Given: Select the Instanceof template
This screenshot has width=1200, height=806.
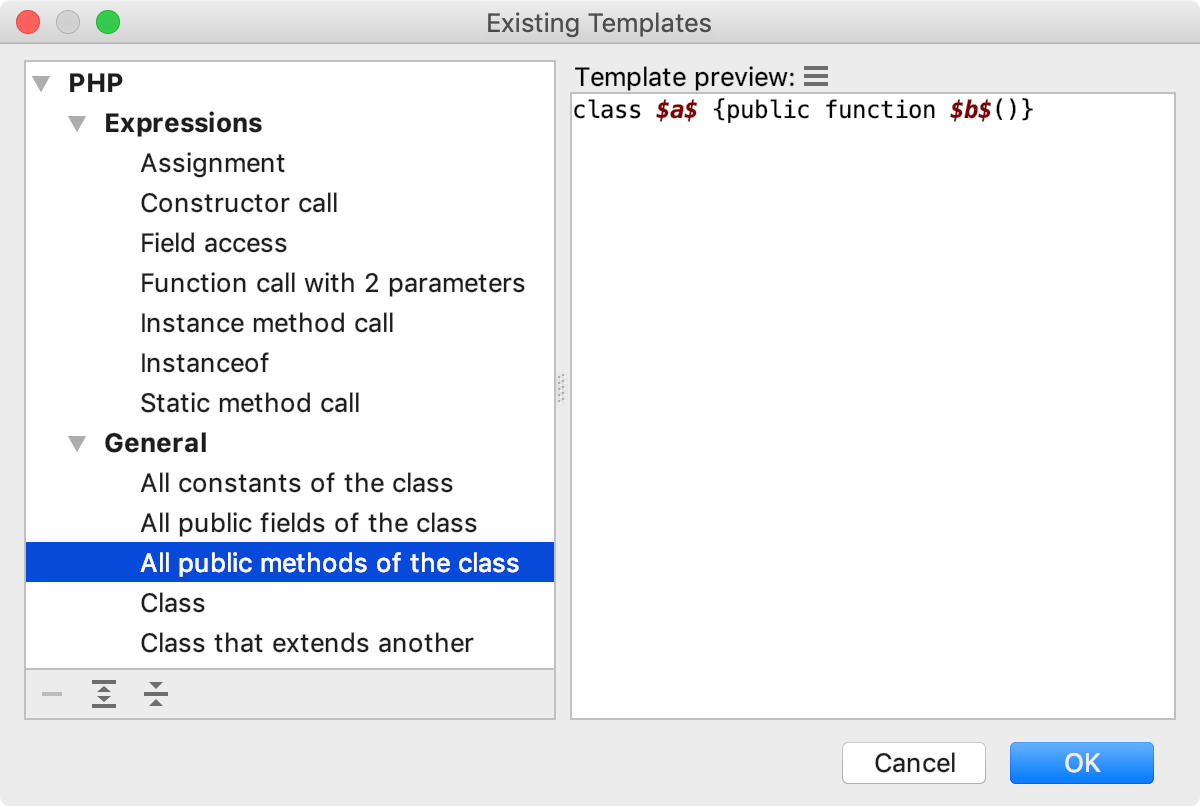Looking at the screenshot, I should pyautogui.click(x=204, y=363).
